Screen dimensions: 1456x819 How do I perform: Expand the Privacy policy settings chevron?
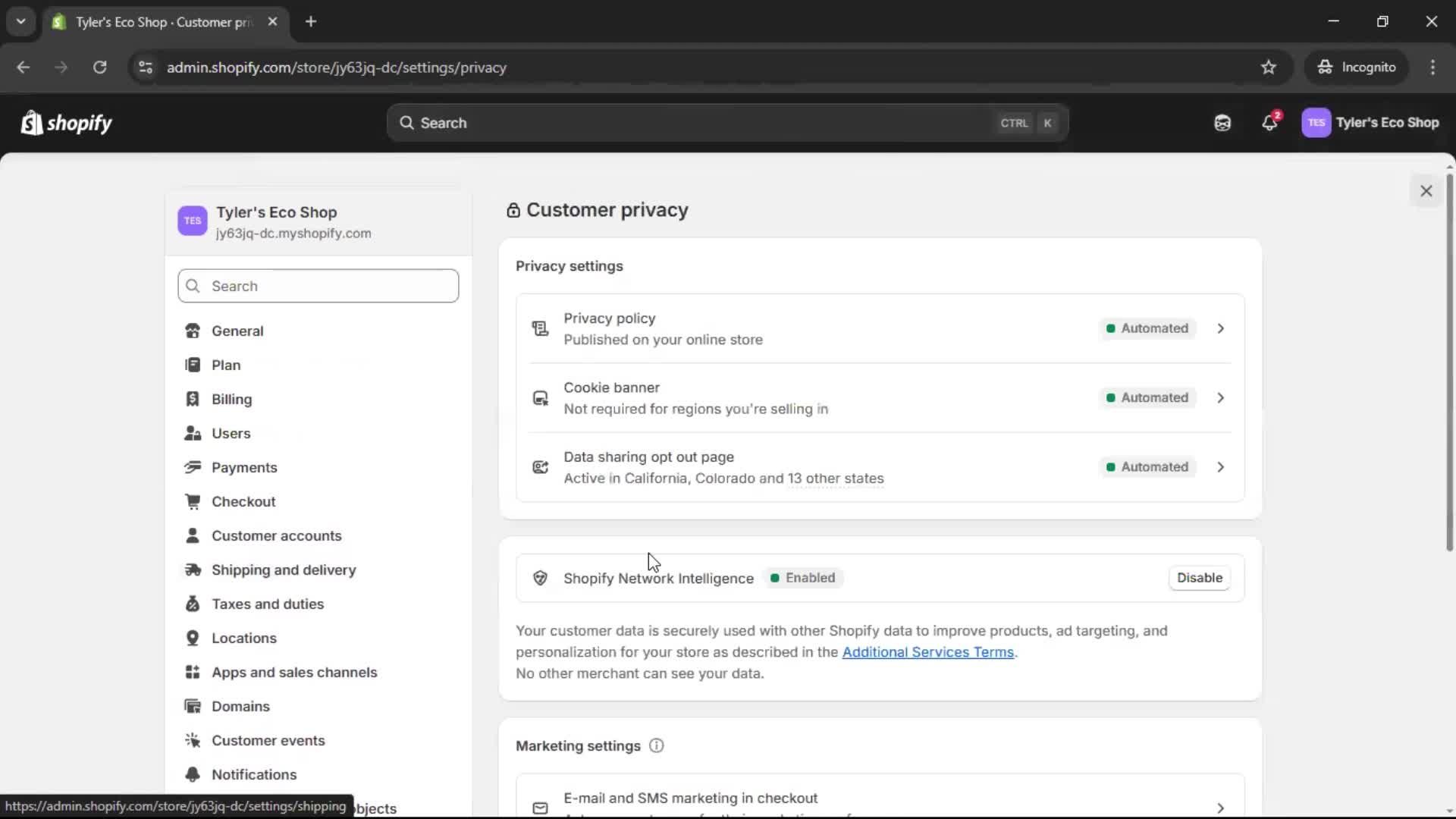point(1220,328)
